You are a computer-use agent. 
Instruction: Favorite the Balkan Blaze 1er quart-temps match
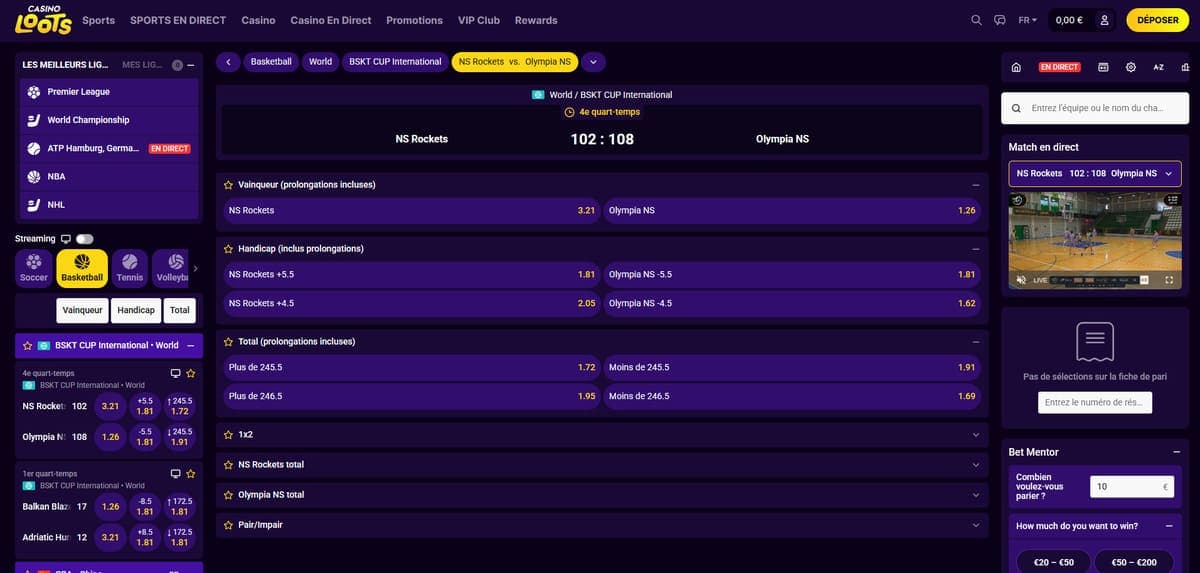190,473
